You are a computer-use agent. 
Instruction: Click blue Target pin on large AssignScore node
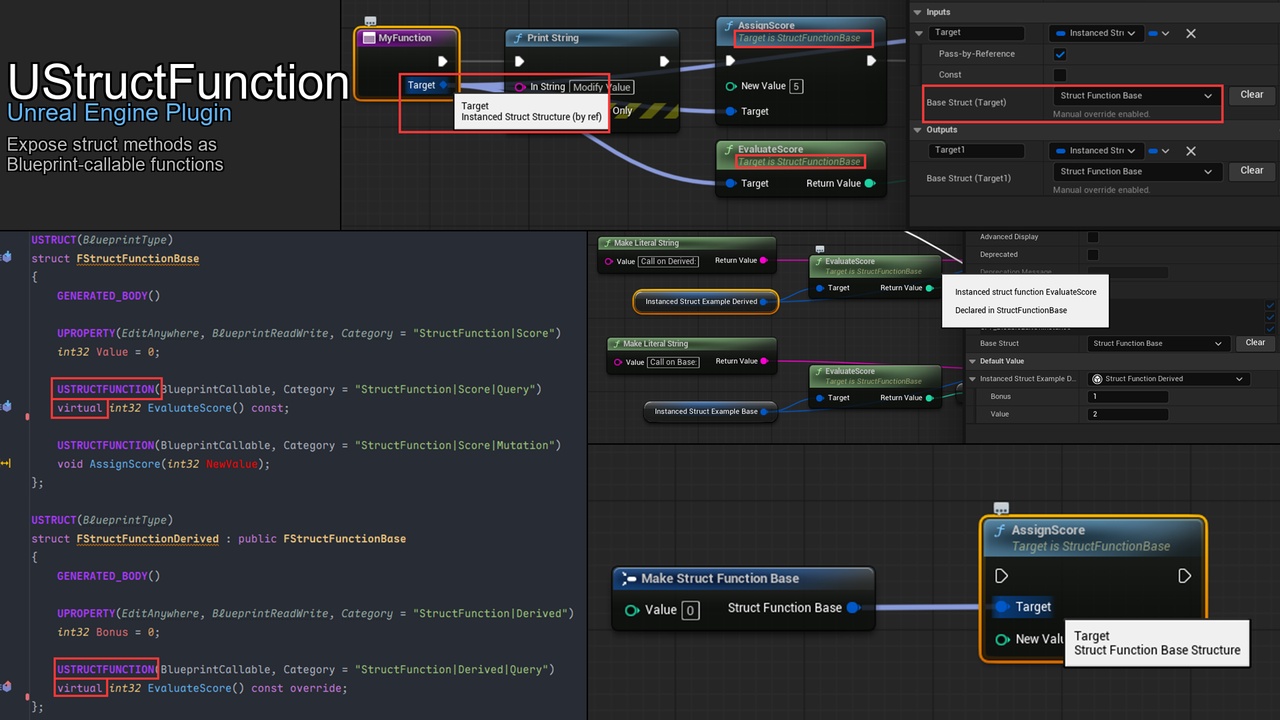tap(1002, 606)
